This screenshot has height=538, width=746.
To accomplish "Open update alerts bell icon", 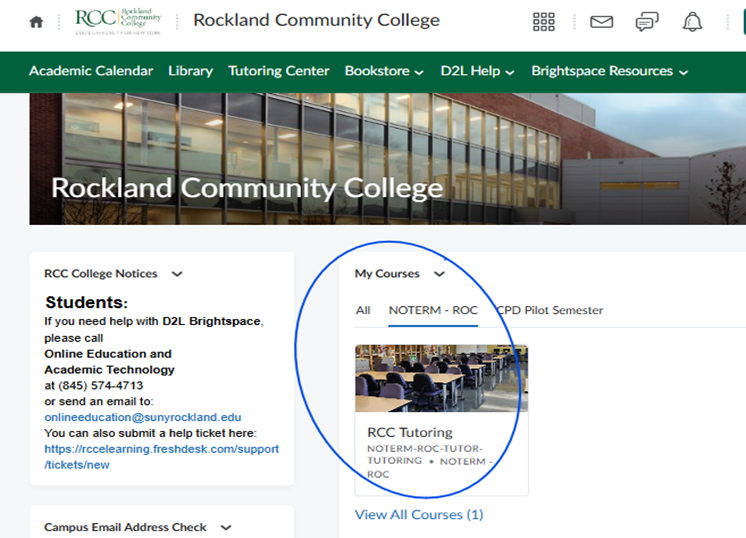I will coord(692,22).
